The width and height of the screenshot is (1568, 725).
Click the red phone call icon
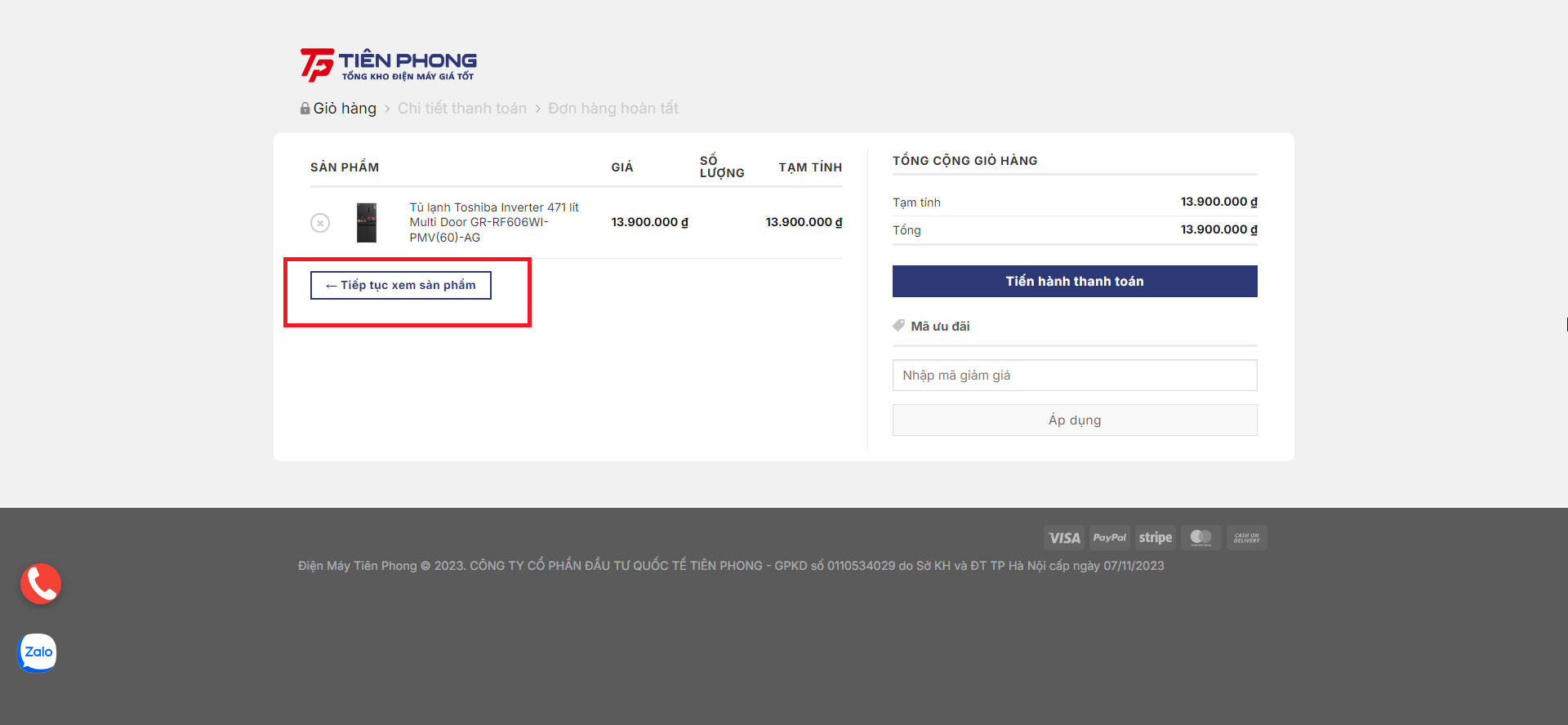tap(41, 584)
